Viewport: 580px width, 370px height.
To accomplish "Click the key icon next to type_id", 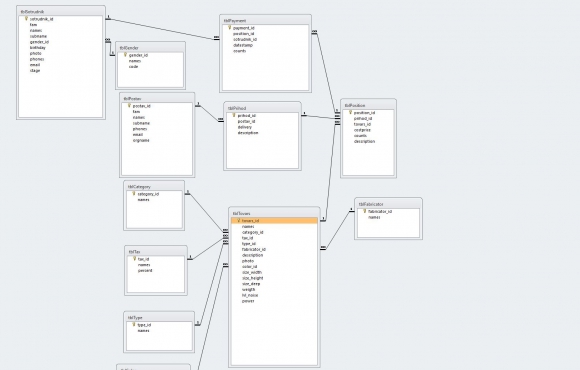I will (x=134, y=324).
